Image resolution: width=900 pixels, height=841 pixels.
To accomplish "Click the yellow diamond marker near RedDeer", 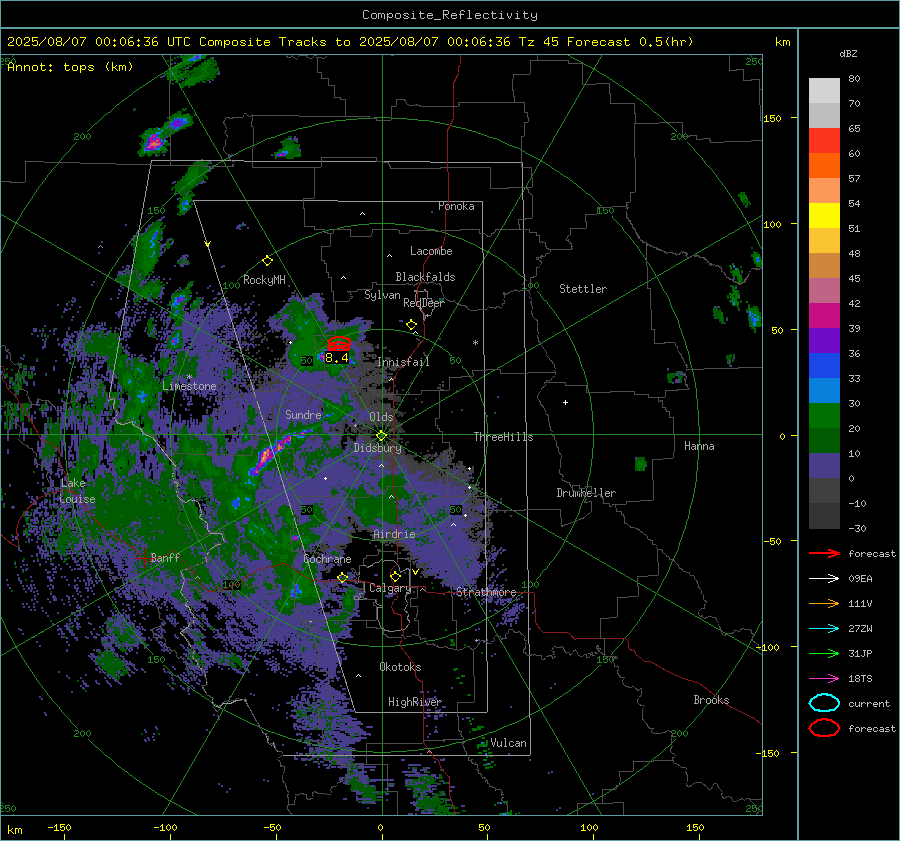I will click(411, 325).
